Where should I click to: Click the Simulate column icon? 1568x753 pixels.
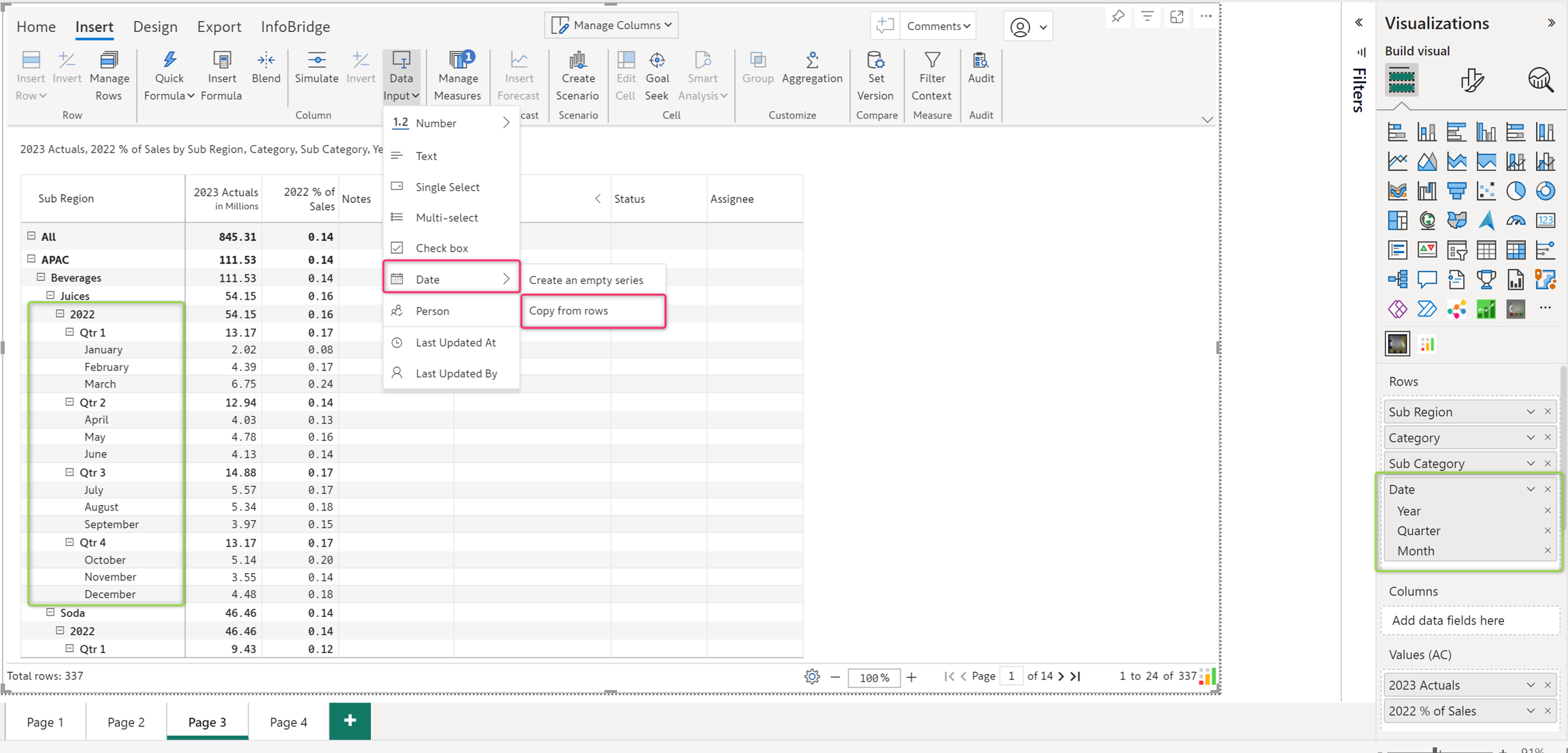pos(316,61)
